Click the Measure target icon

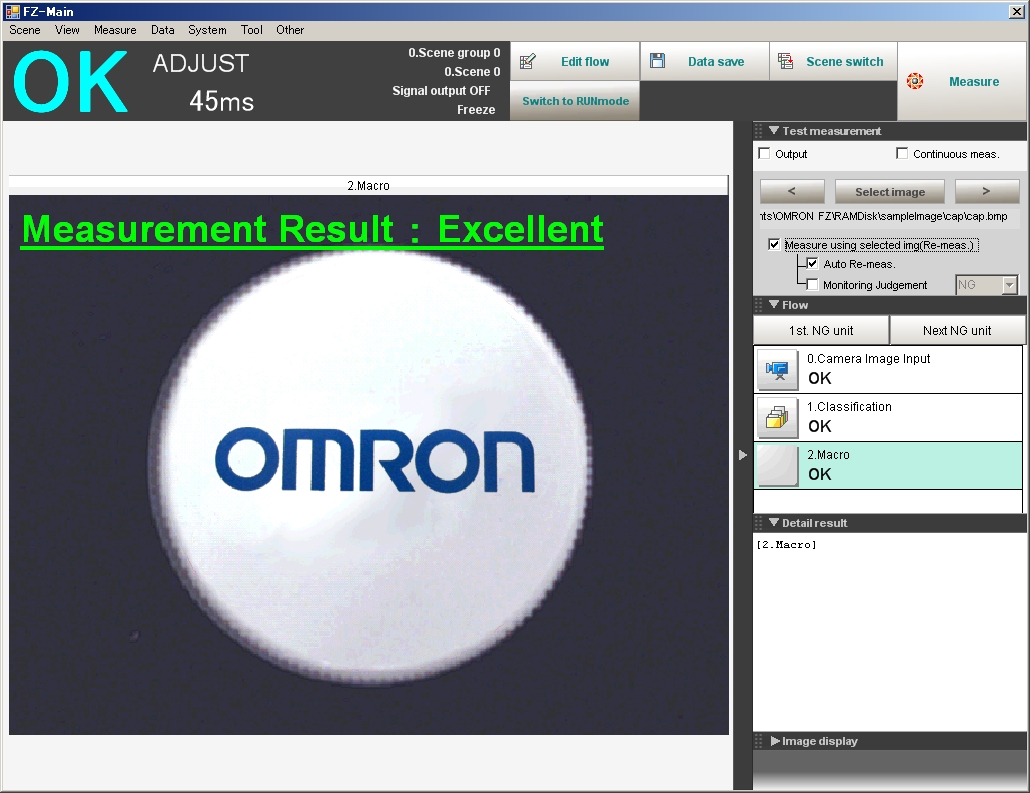click(x=914, y=81)
